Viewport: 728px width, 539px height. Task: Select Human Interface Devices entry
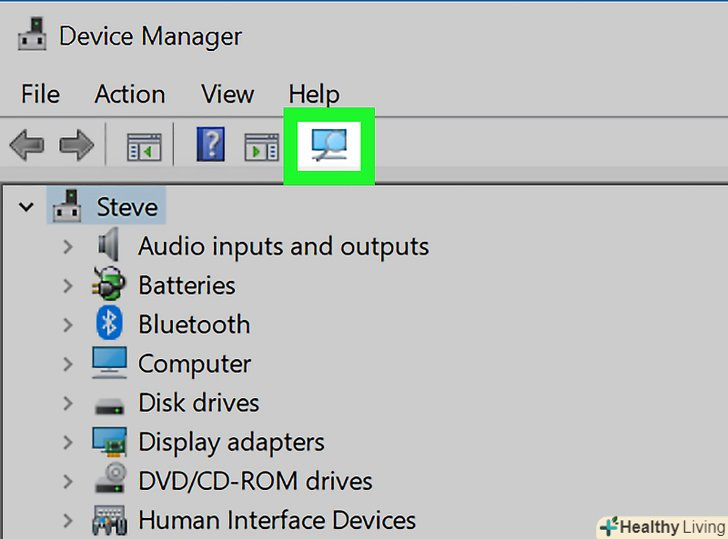(x=276, y=520)
